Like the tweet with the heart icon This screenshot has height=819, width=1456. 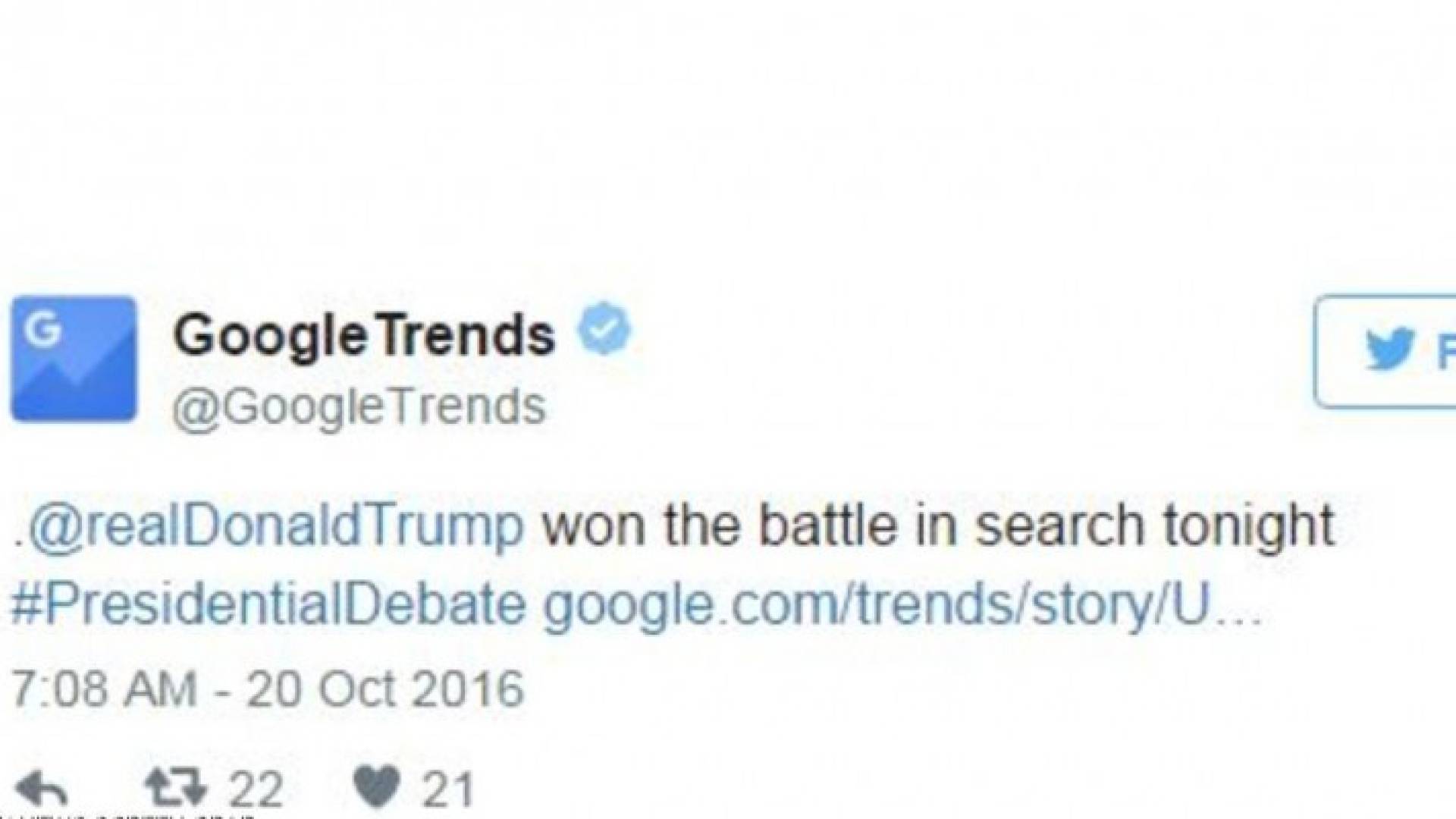pos(378,787)
